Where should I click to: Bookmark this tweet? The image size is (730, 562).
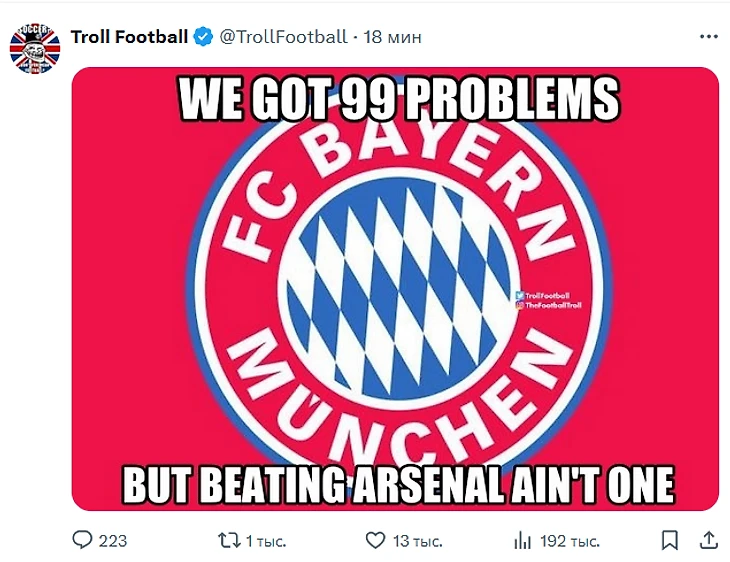click(669, 541)
